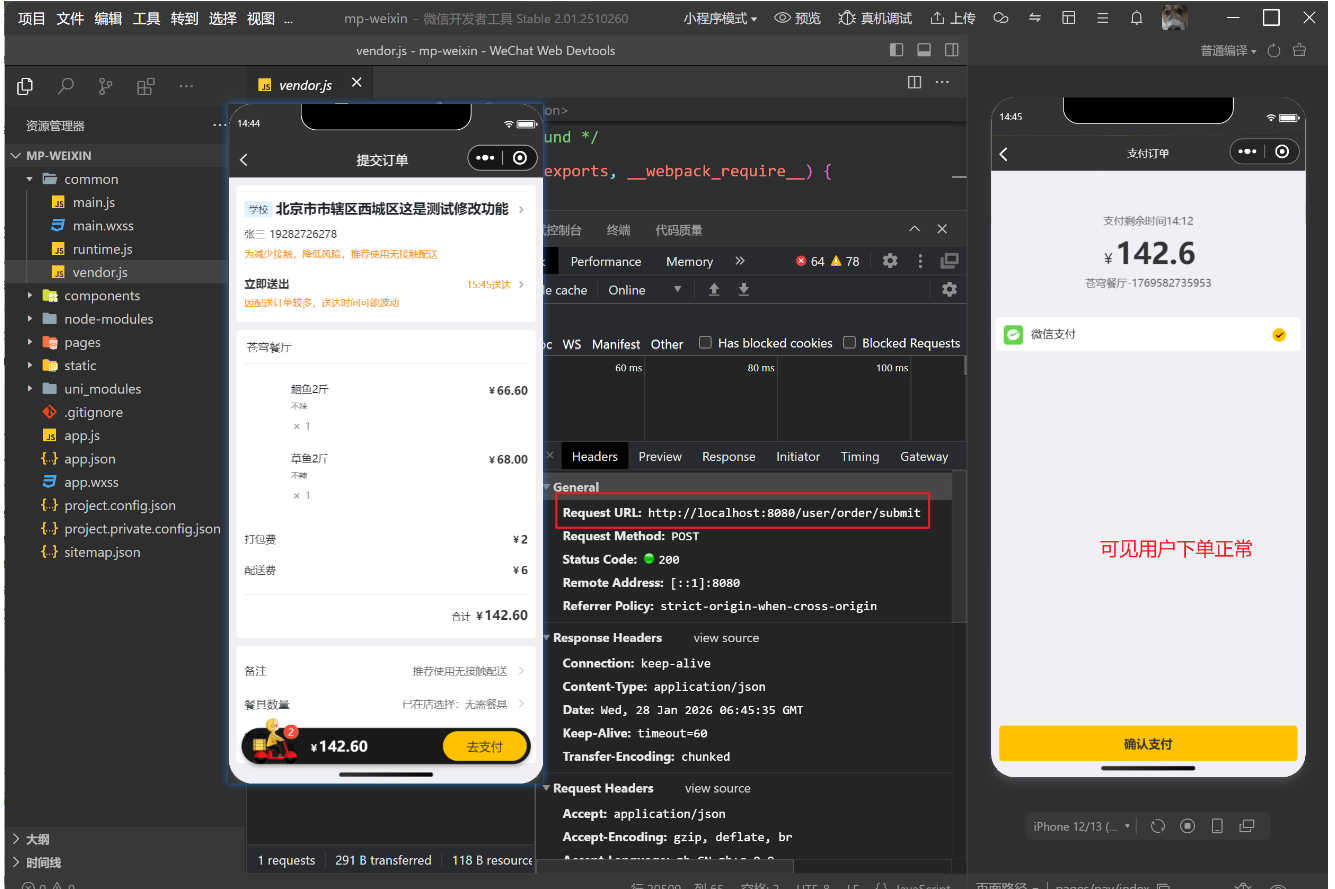Click the 去支付 button
The width and height of the screenshot is (1335, 889).
tap(485, 746)
